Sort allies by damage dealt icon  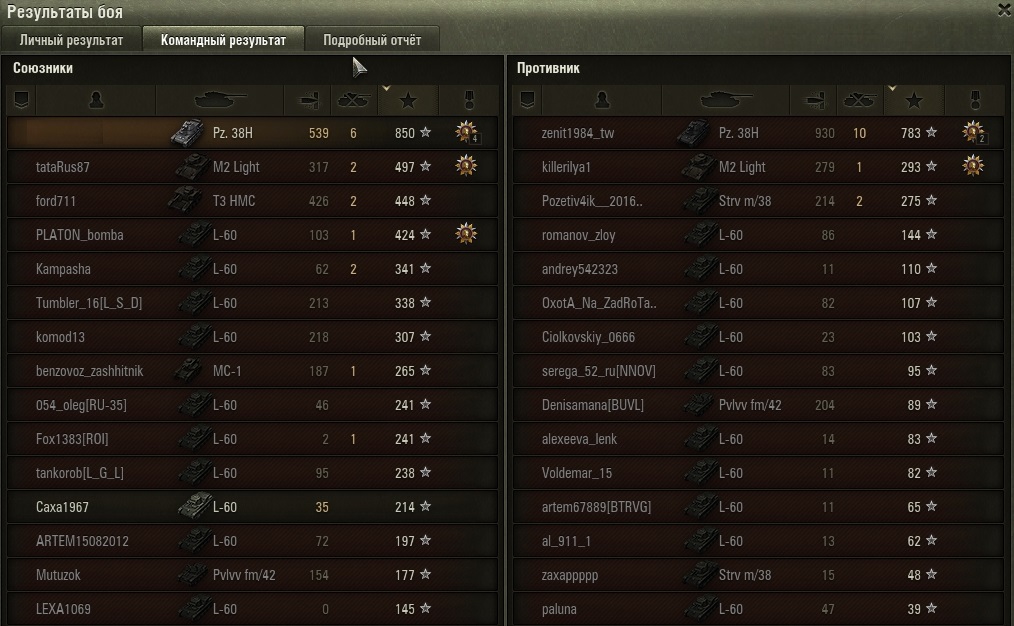[308, 100]
